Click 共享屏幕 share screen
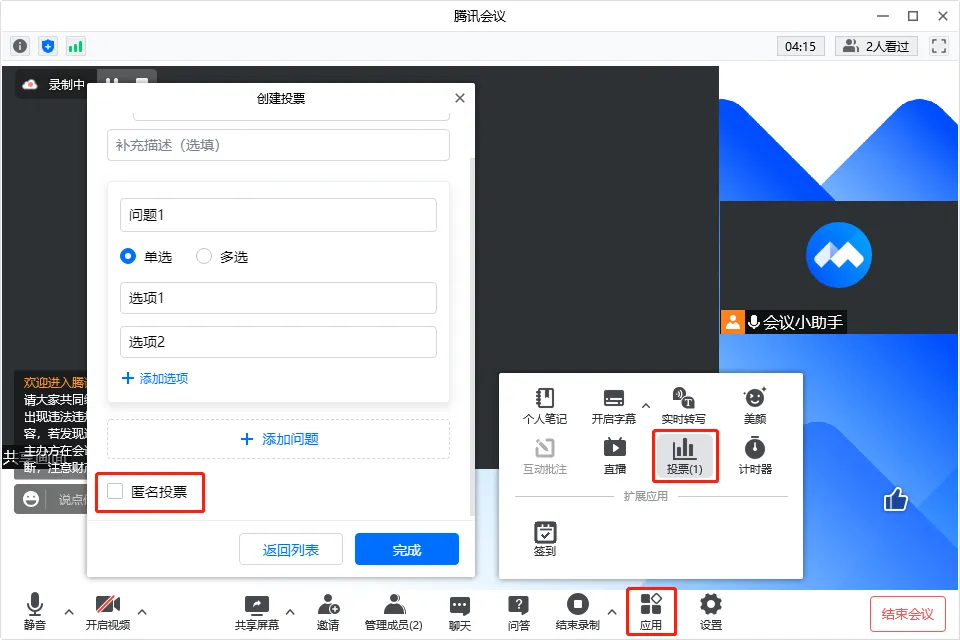The height and width of the screenshot is (640, 960). 257,612
